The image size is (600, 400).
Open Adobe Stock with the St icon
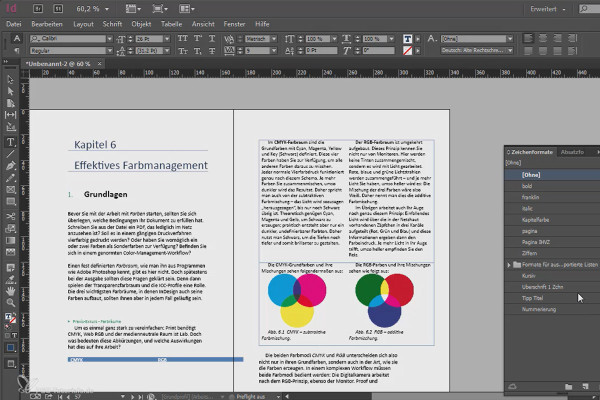click(58, 8)
